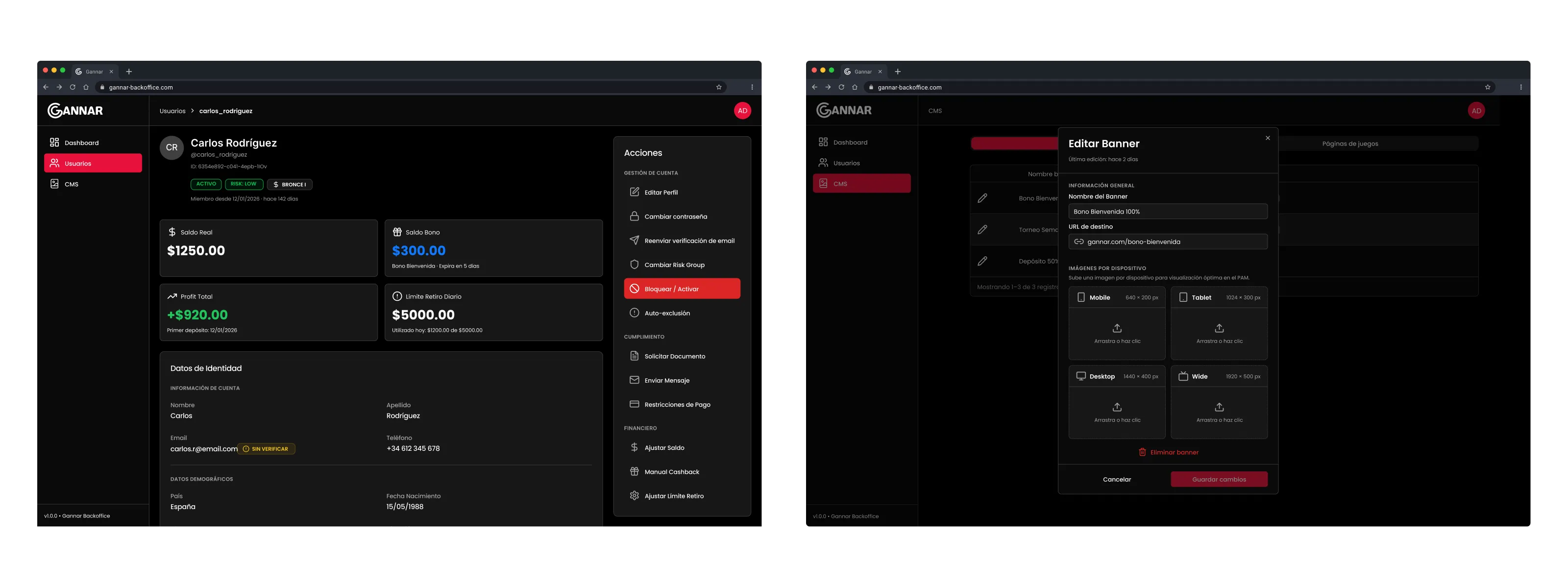
Task: Reload page in left browser window
Action: (x=73, y=87)
